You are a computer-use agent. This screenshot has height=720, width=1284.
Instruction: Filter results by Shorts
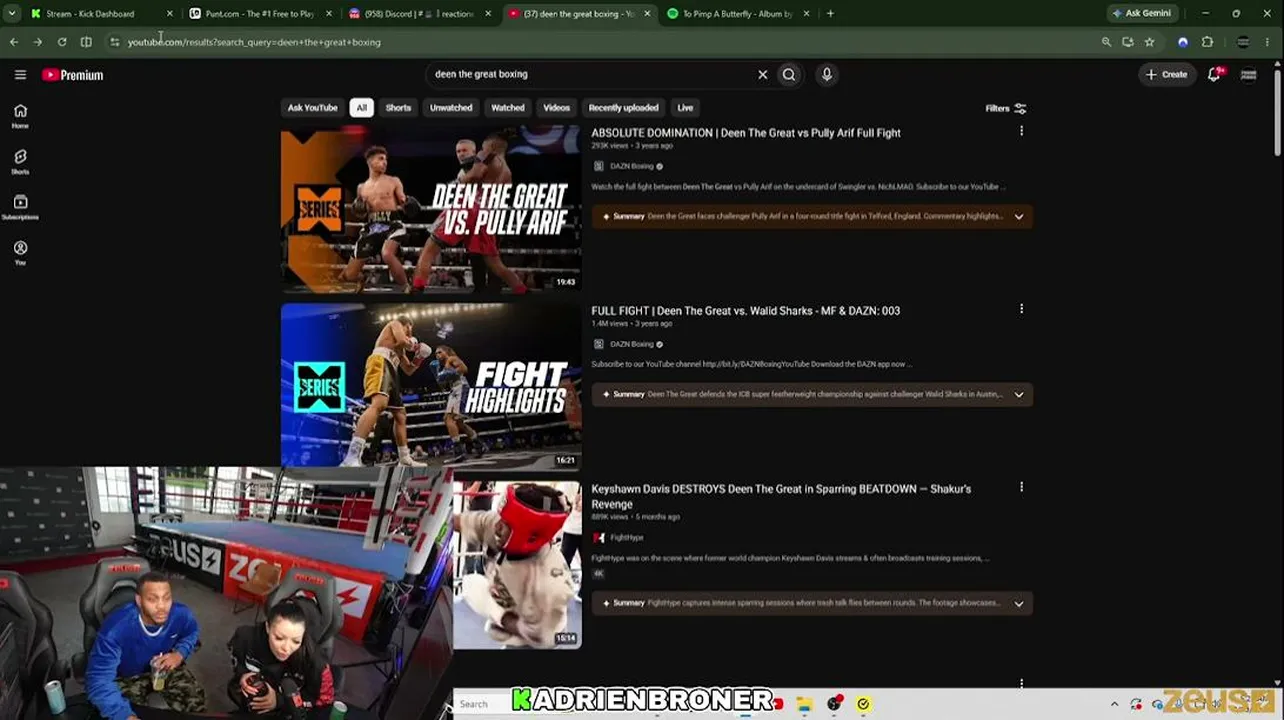point(398,108)
